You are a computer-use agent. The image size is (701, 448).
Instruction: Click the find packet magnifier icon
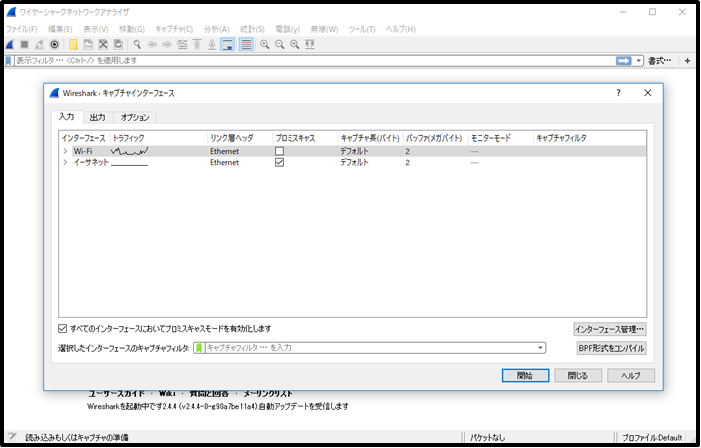pyautogui.click(x=137, y=44)
